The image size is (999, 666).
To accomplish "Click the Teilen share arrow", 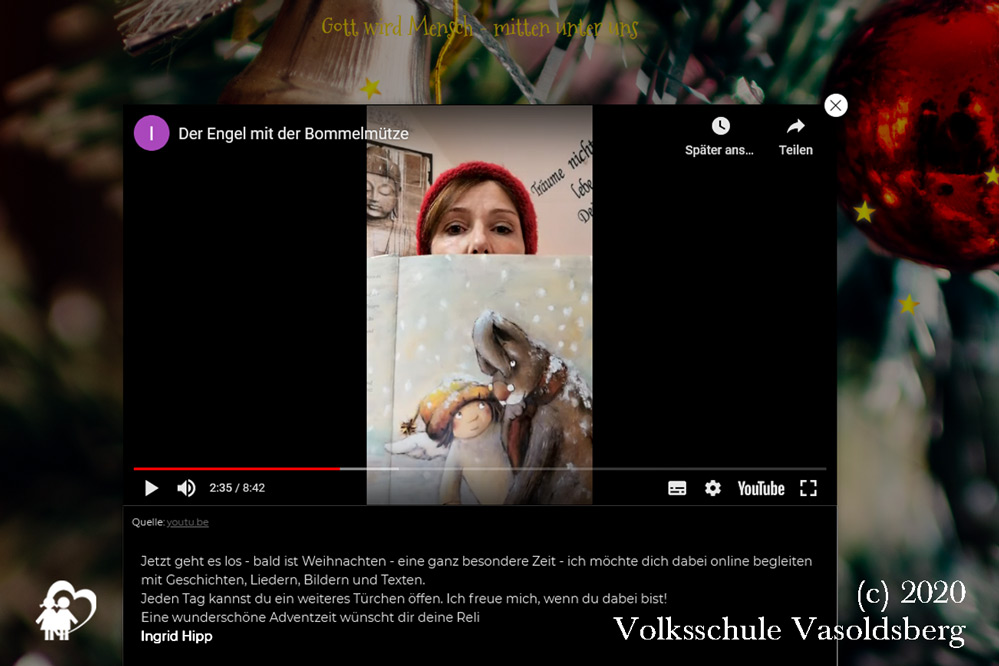I will click(796, 126).
